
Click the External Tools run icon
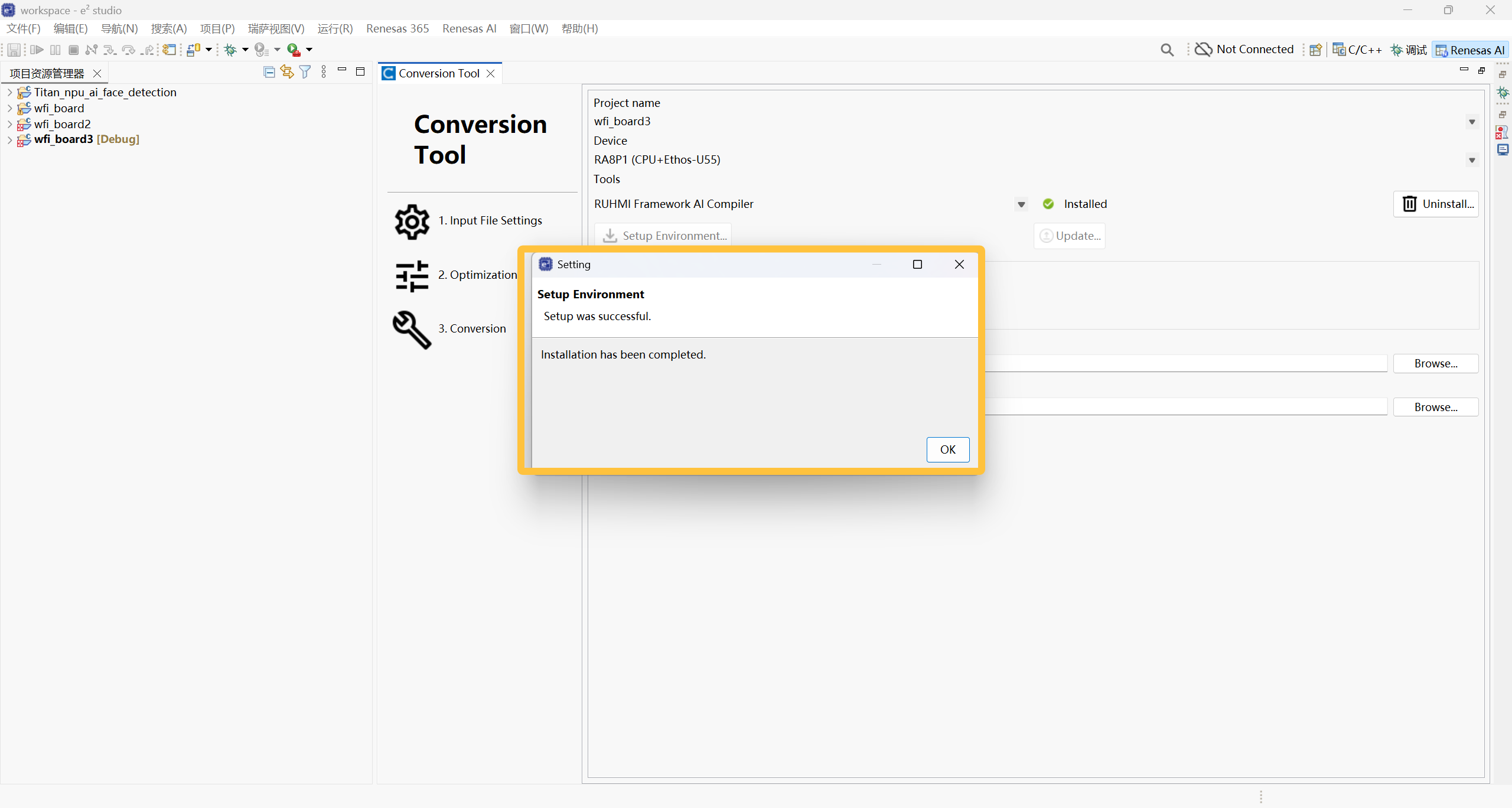tap(294, 50)
